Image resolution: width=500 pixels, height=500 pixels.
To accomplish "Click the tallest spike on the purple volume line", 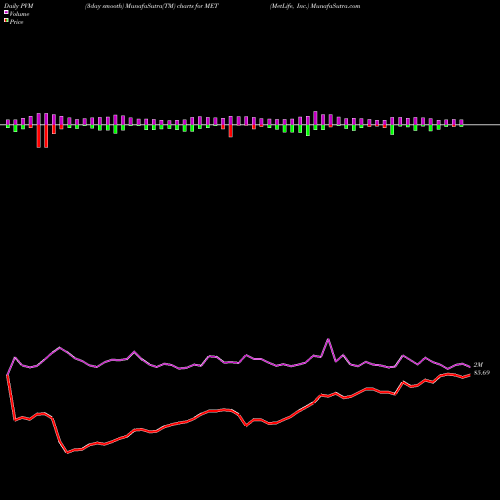I will point(328,339).
